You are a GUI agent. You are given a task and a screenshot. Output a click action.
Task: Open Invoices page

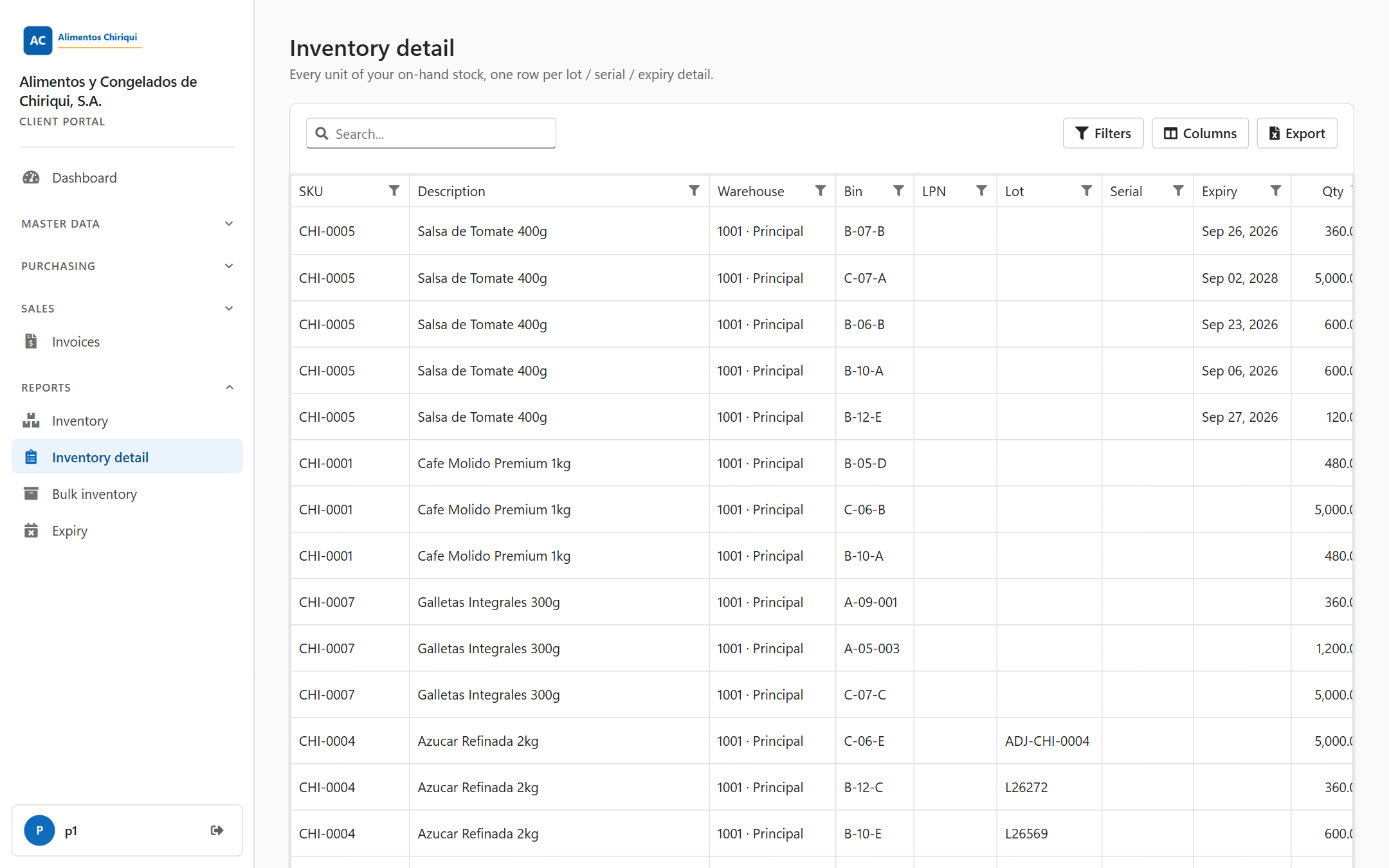pyautogui.click(x=127, y=341)
